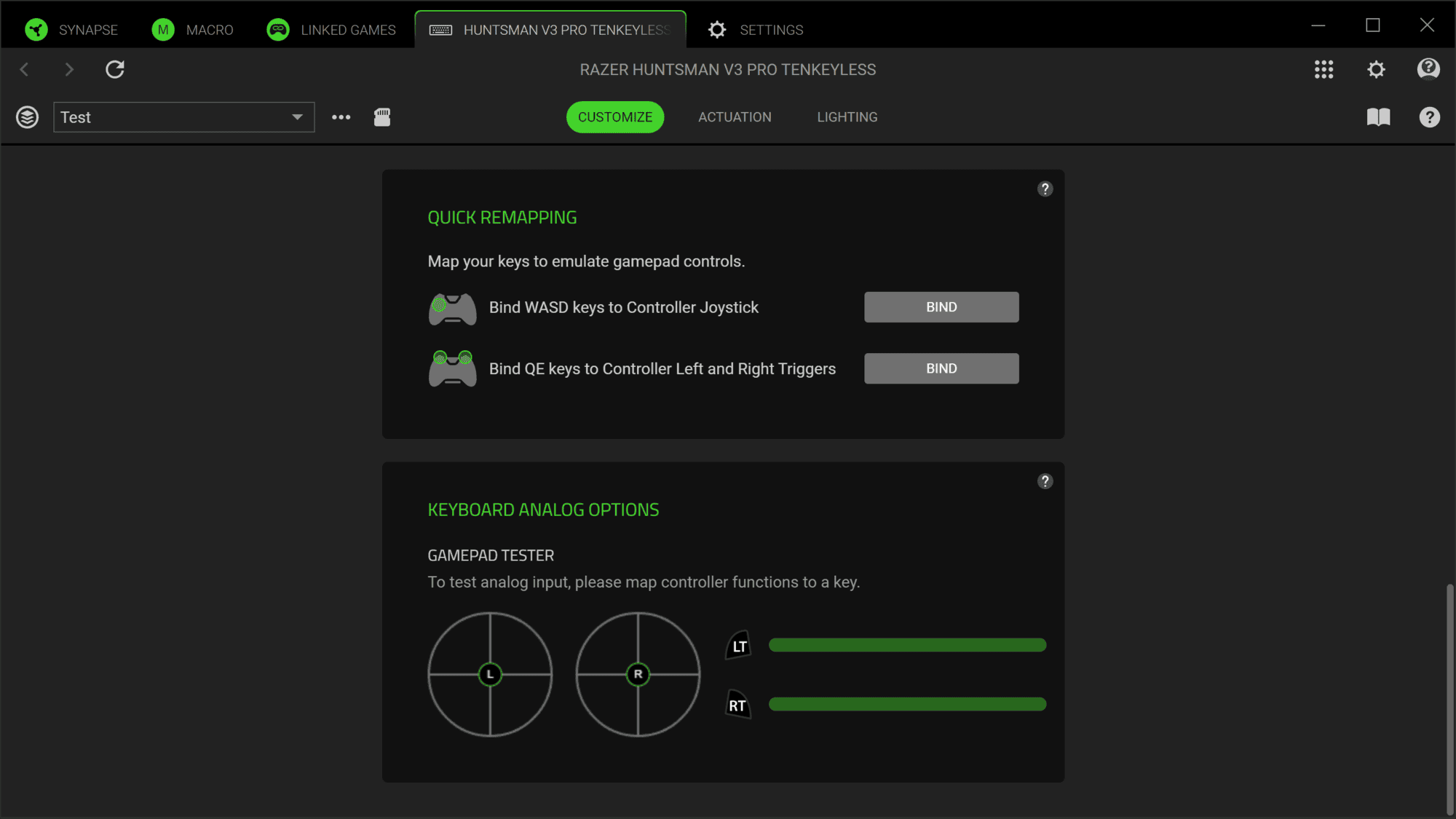The width and height of the screenshot is (1456, 819).
Task: Open the three-dots profile options menu
Action: pos(341,117)
